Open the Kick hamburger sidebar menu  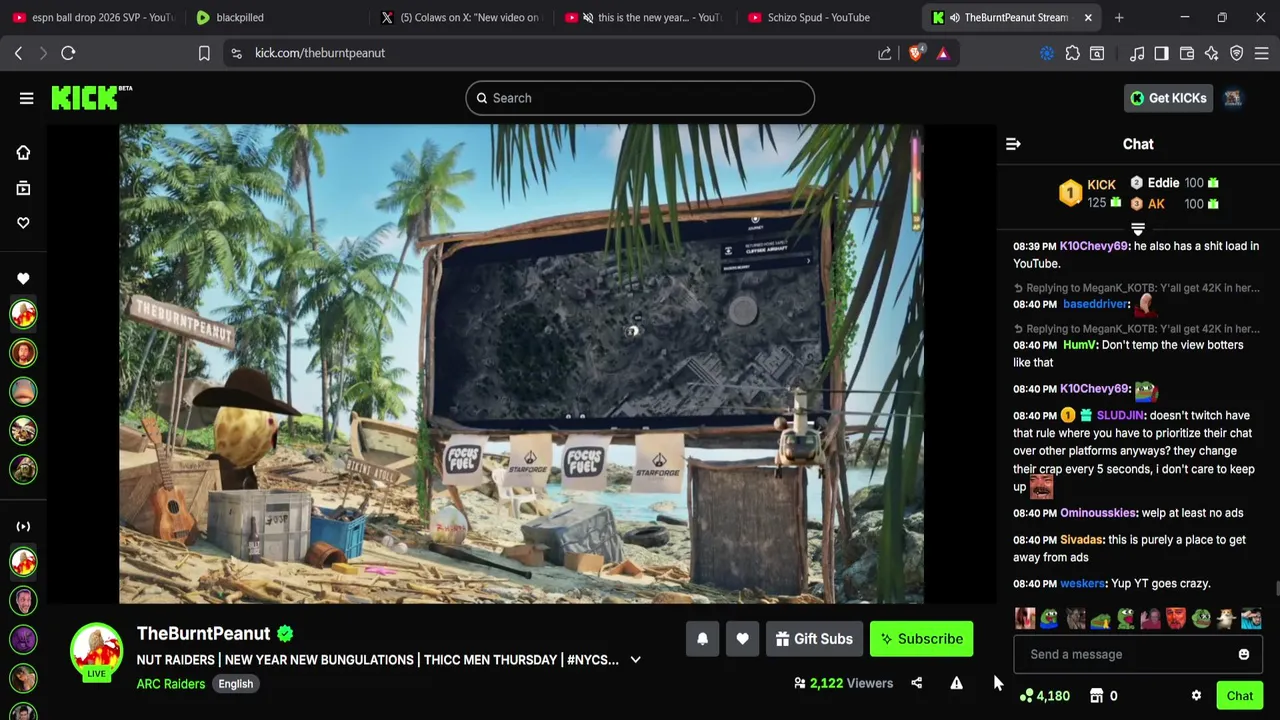27,98
